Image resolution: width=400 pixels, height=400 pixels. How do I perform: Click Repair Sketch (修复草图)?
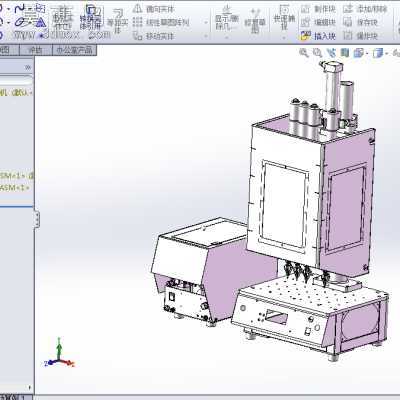(x=255, y=21)
